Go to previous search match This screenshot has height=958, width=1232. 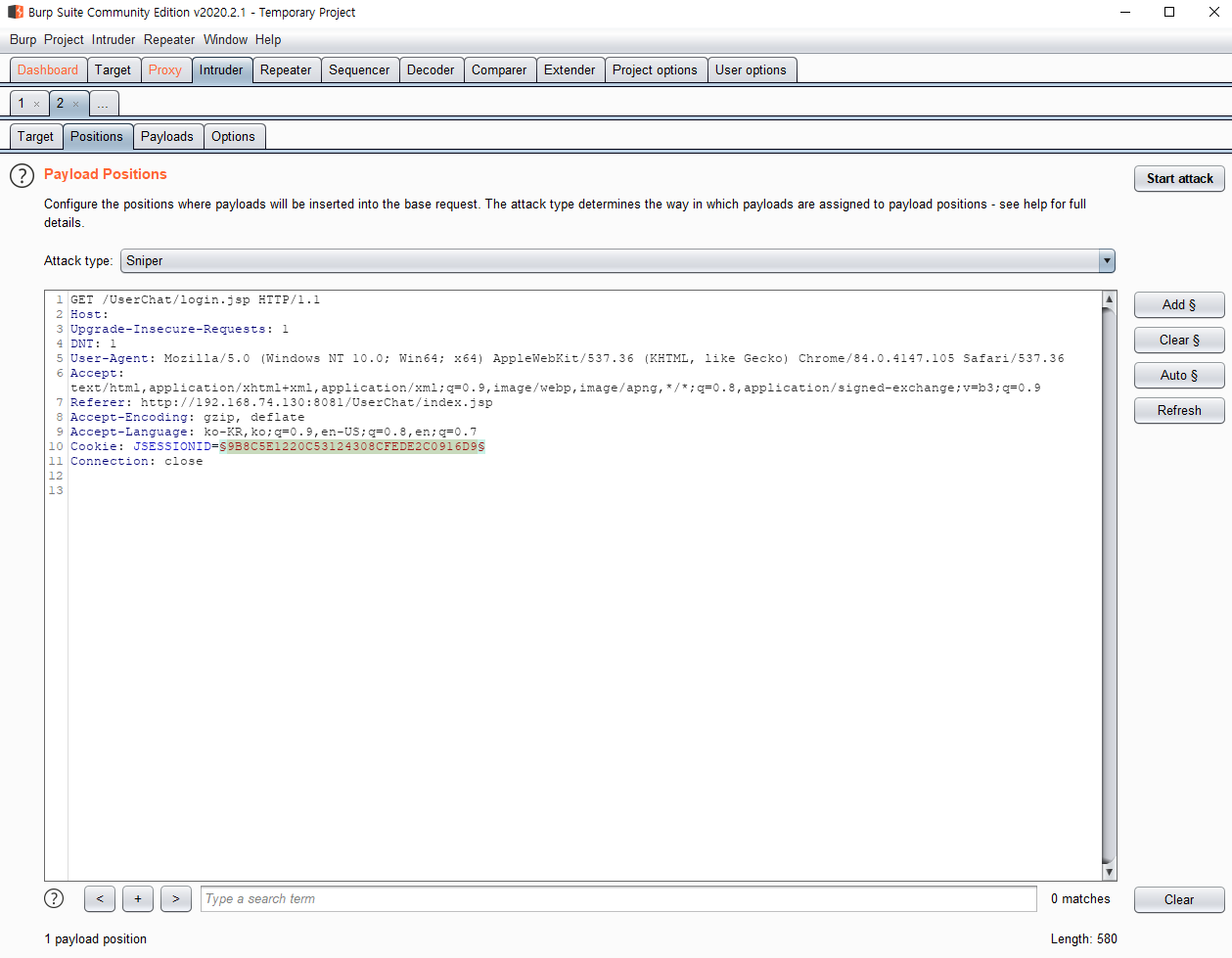pos(100,898)
